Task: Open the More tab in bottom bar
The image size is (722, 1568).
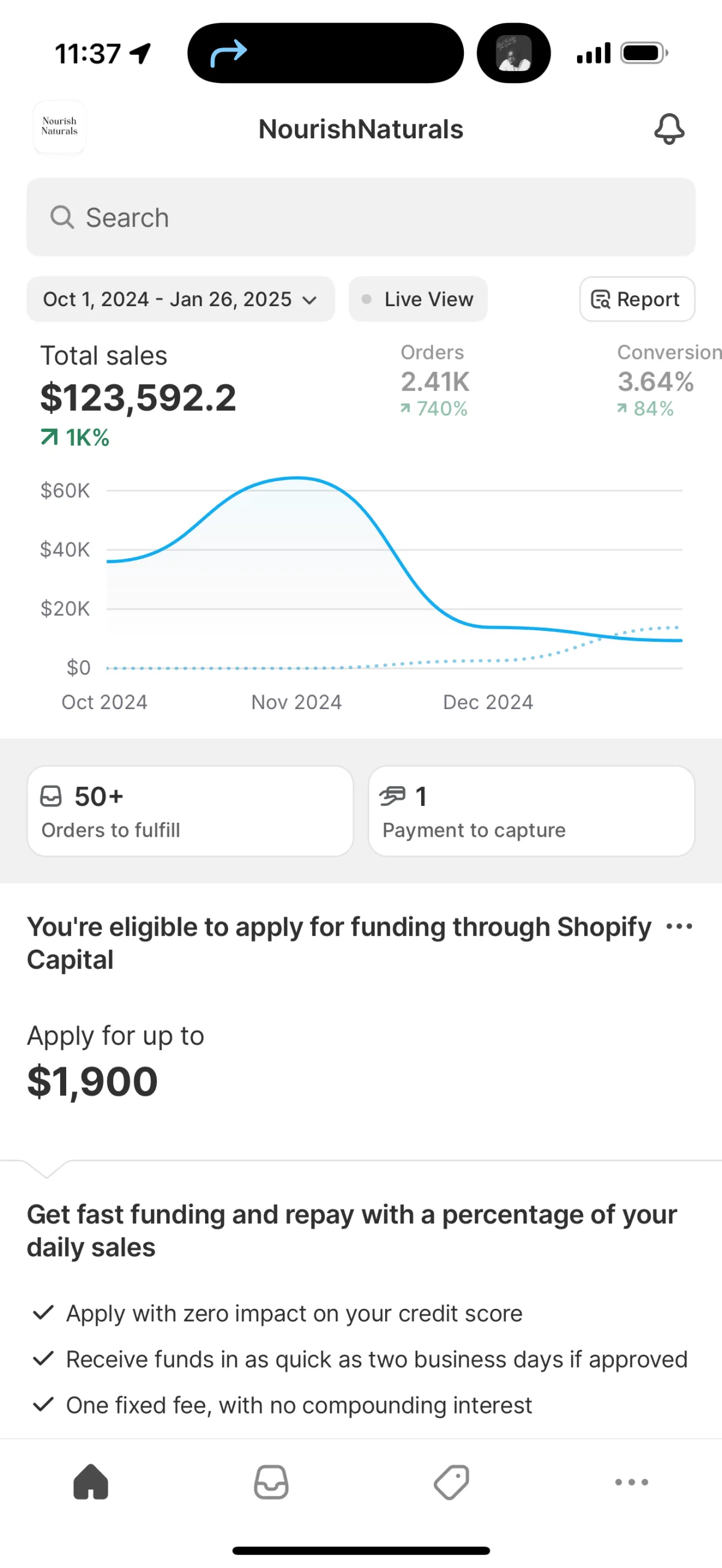Action: [631, 1481]
